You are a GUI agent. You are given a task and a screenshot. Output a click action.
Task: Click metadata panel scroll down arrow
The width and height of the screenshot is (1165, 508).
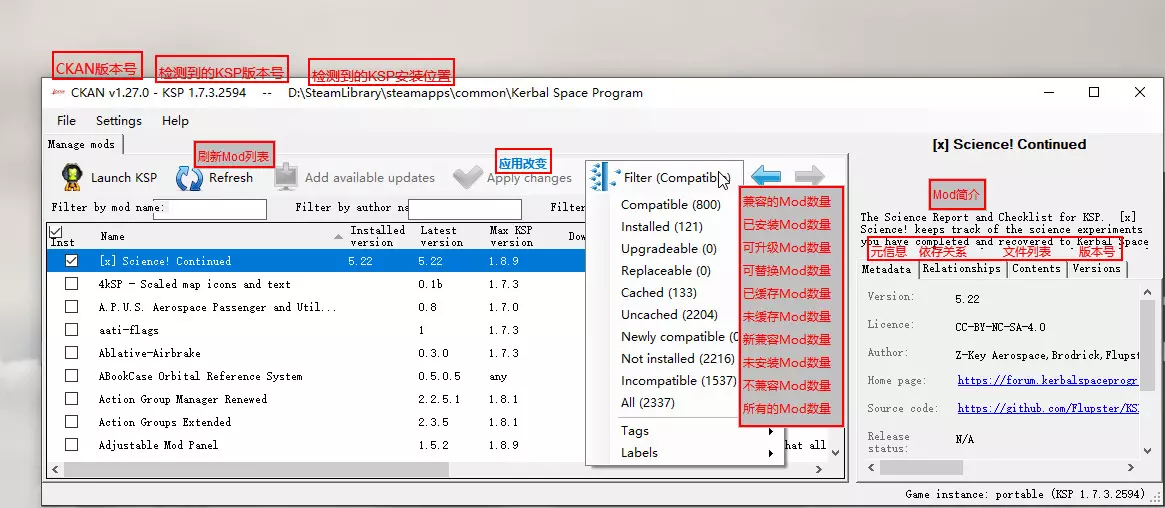coord(1149,450)
